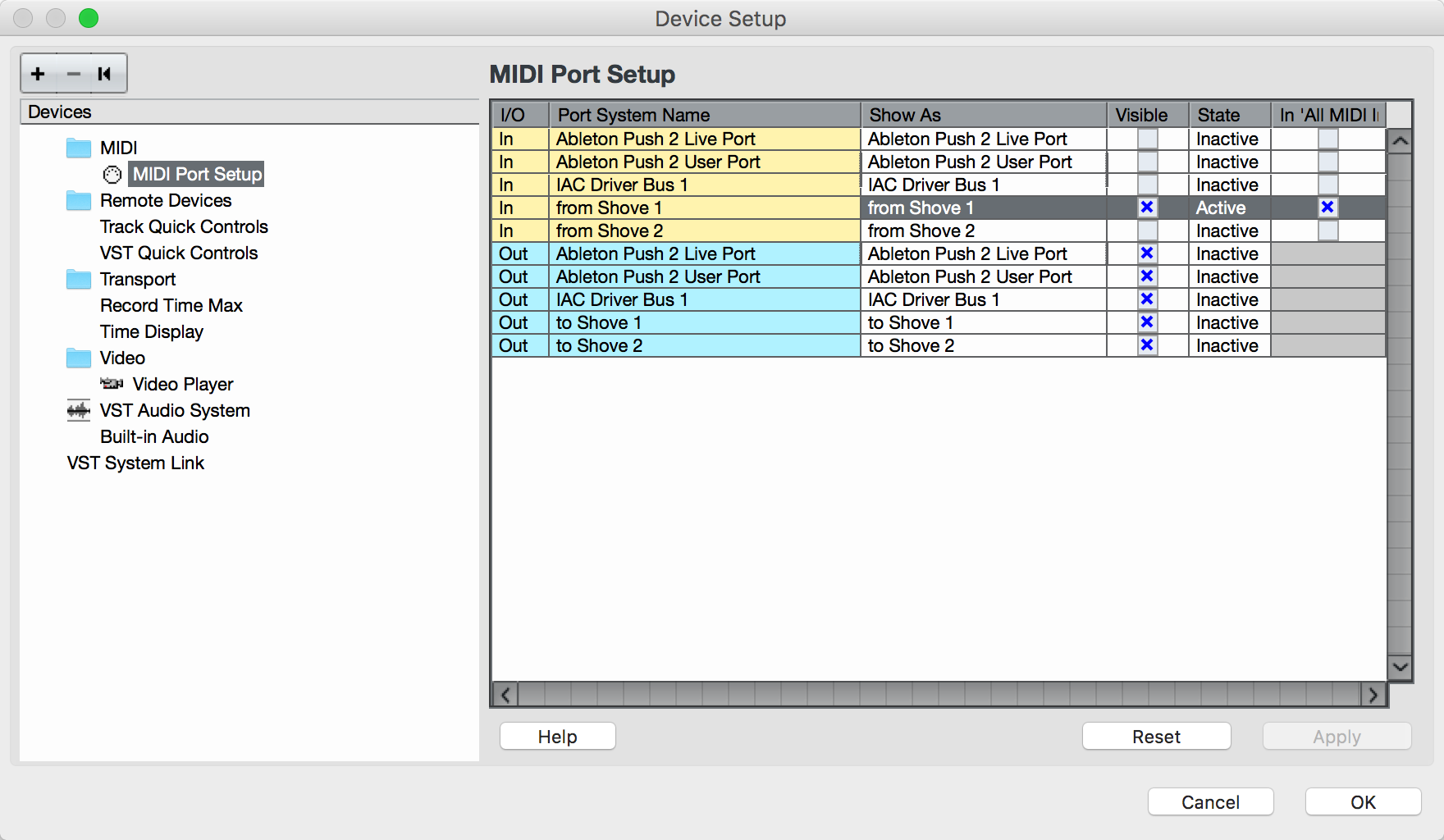Image resolution: width=1444 pixels, height=840 pixels.
Task: Click the Help button
Action: pyautogui.click(x=557, y=736)
